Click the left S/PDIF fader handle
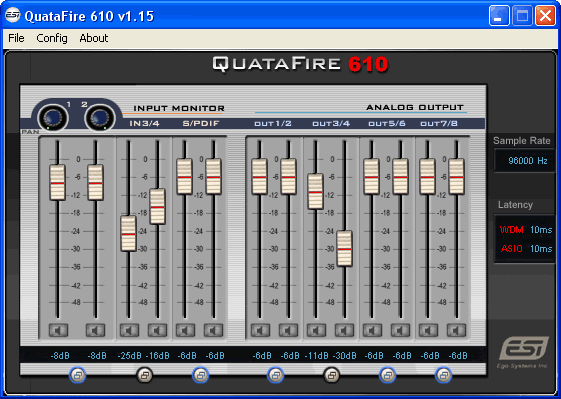This screenshot has width=561, height=399. [x=185, y=177]
